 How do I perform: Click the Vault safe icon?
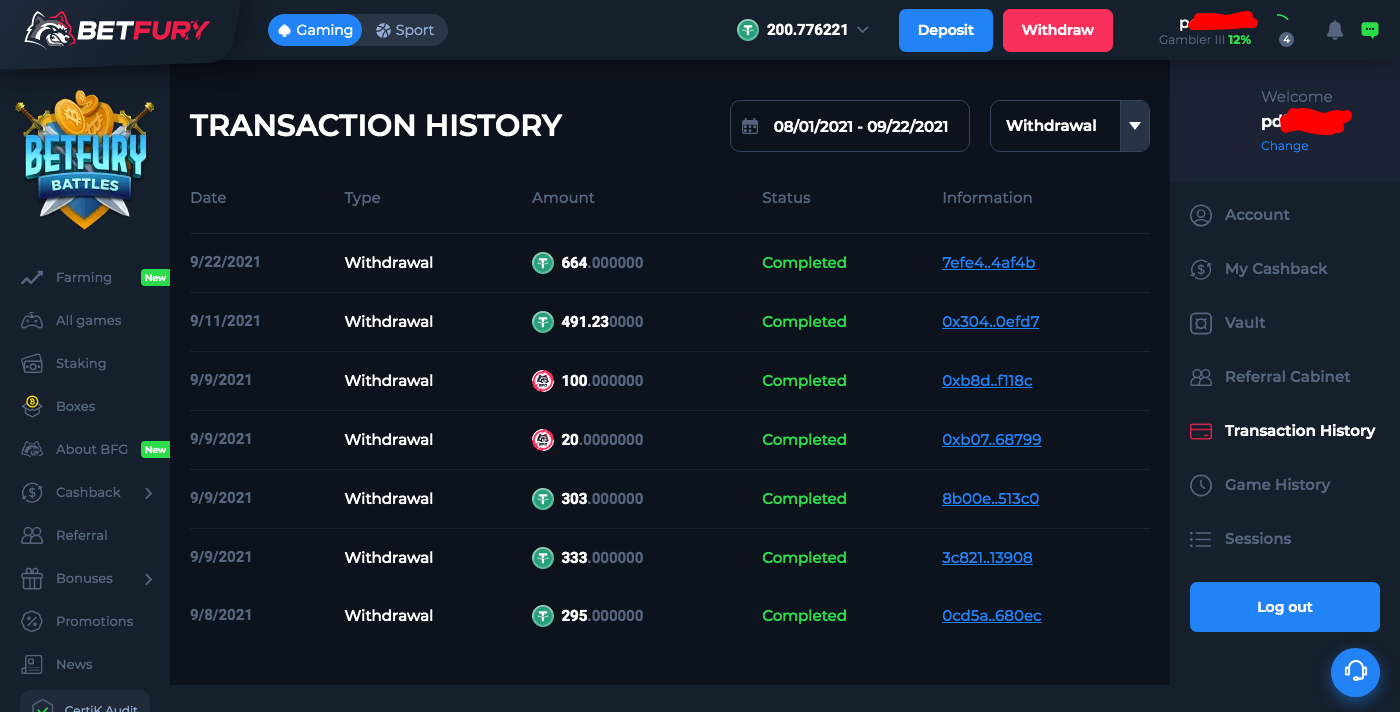(x=1201, y=323)
